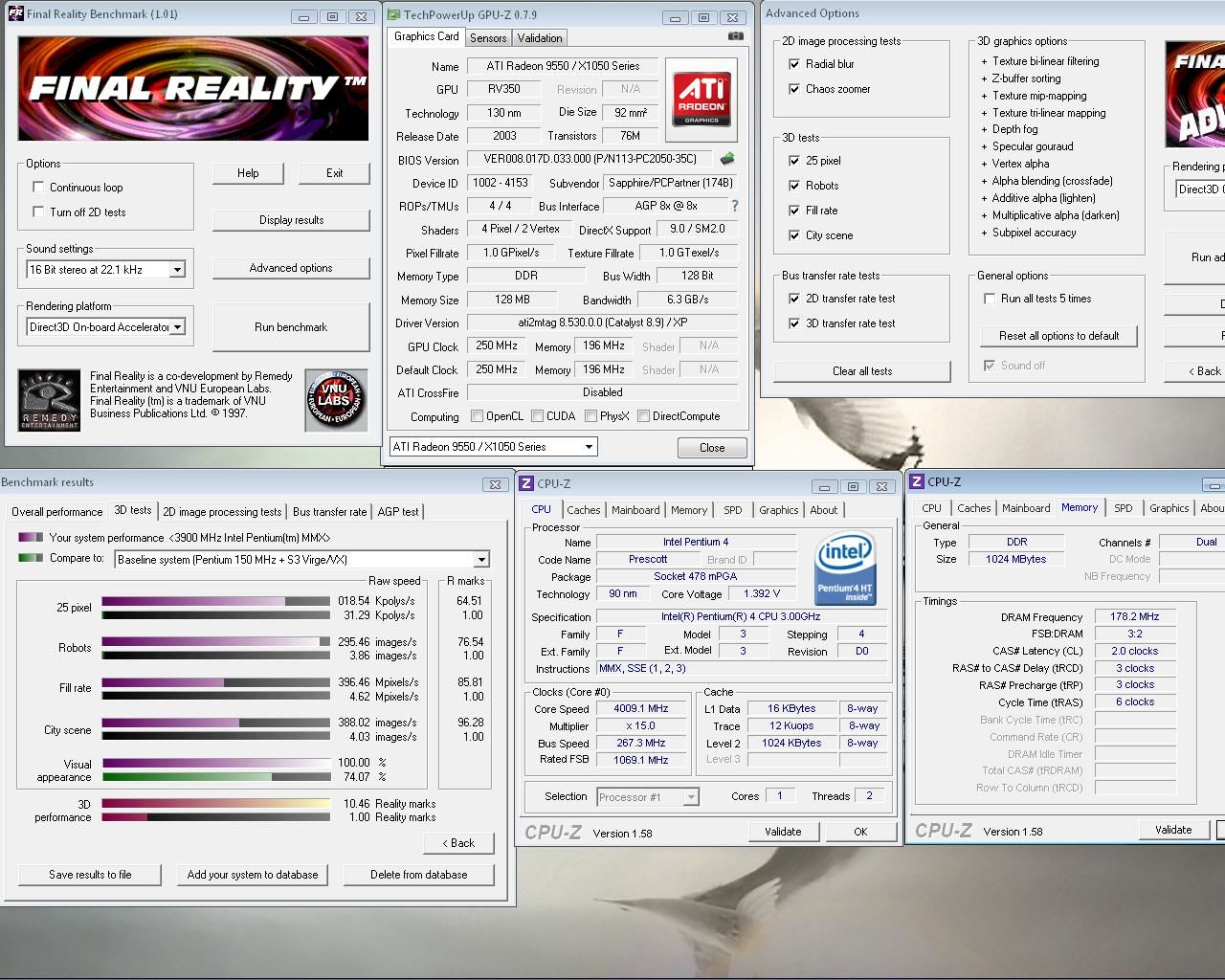Uncheck the Radial blur test

[x=794, y=64]
